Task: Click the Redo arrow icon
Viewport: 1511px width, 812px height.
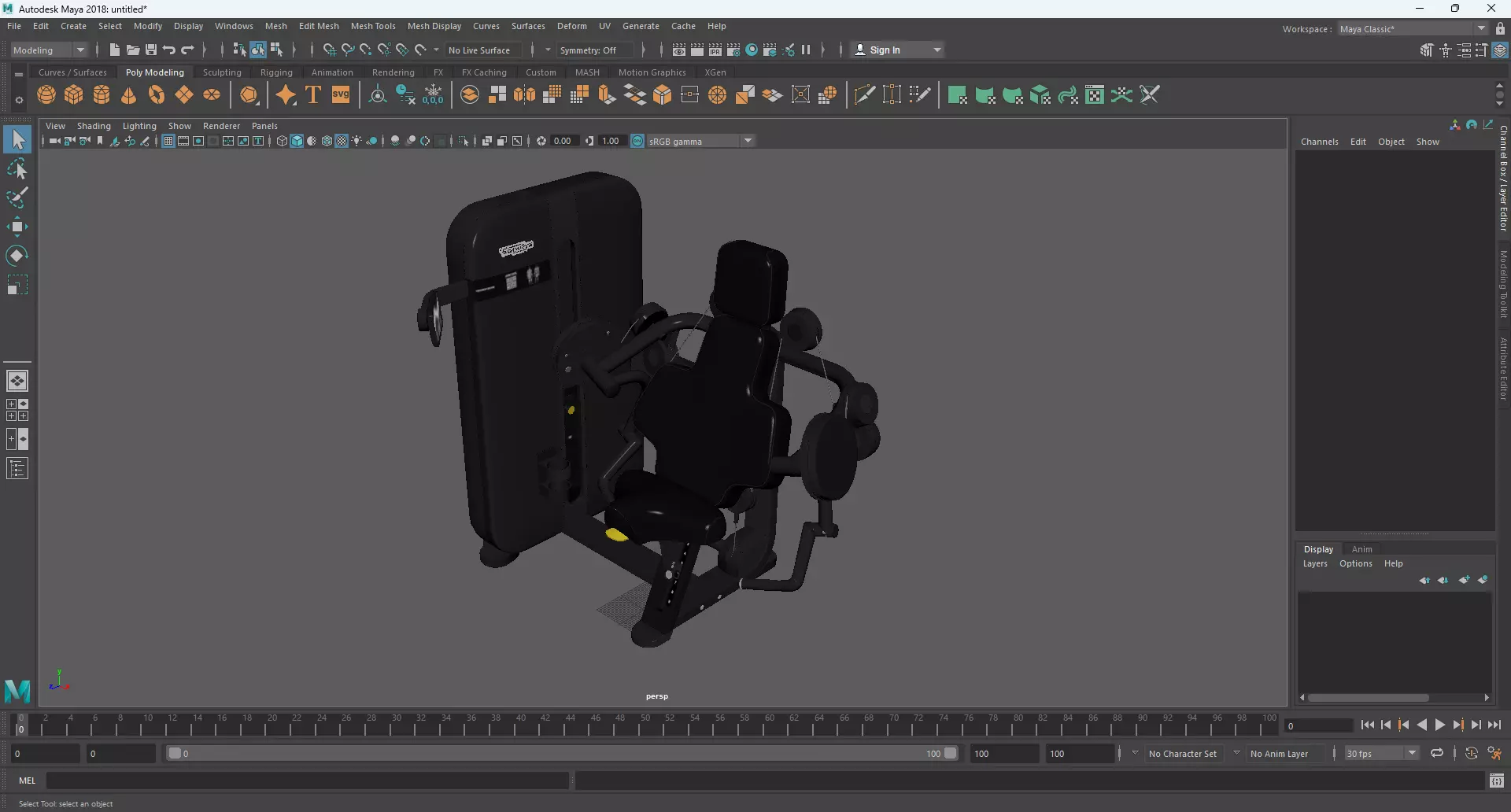Action: tap(187, 50)
